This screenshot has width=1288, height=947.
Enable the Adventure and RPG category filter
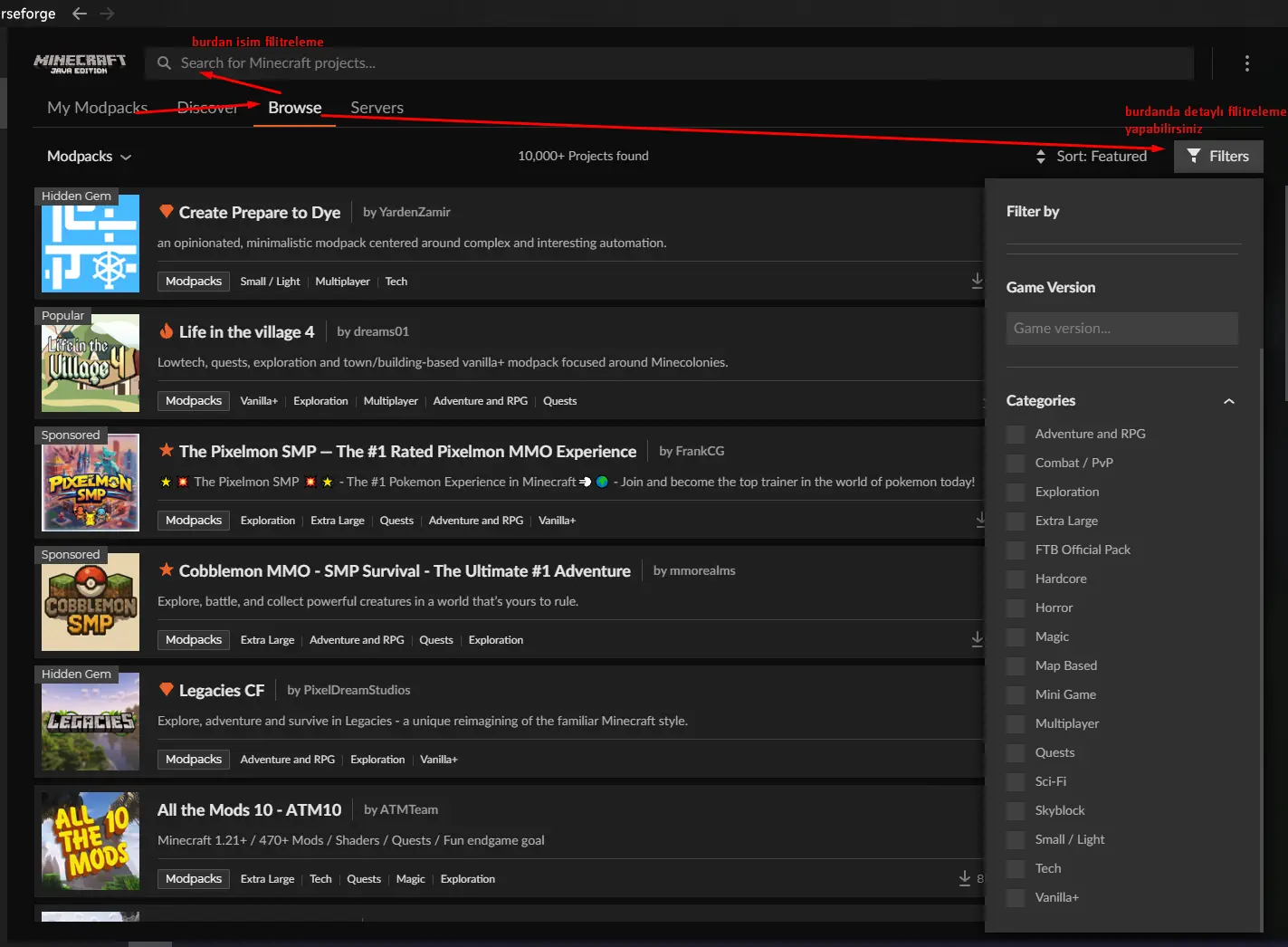(1016, 435)
